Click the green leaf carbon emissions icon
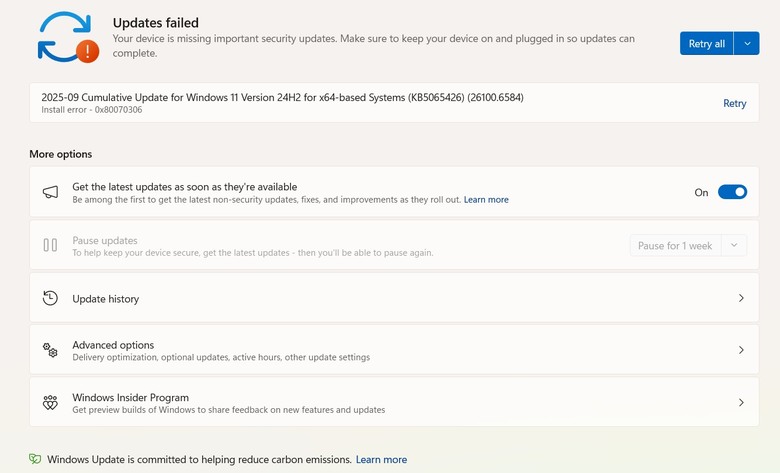Image resolution: width=780 pixels, height=473 pixels. click(x=35, y=459)
